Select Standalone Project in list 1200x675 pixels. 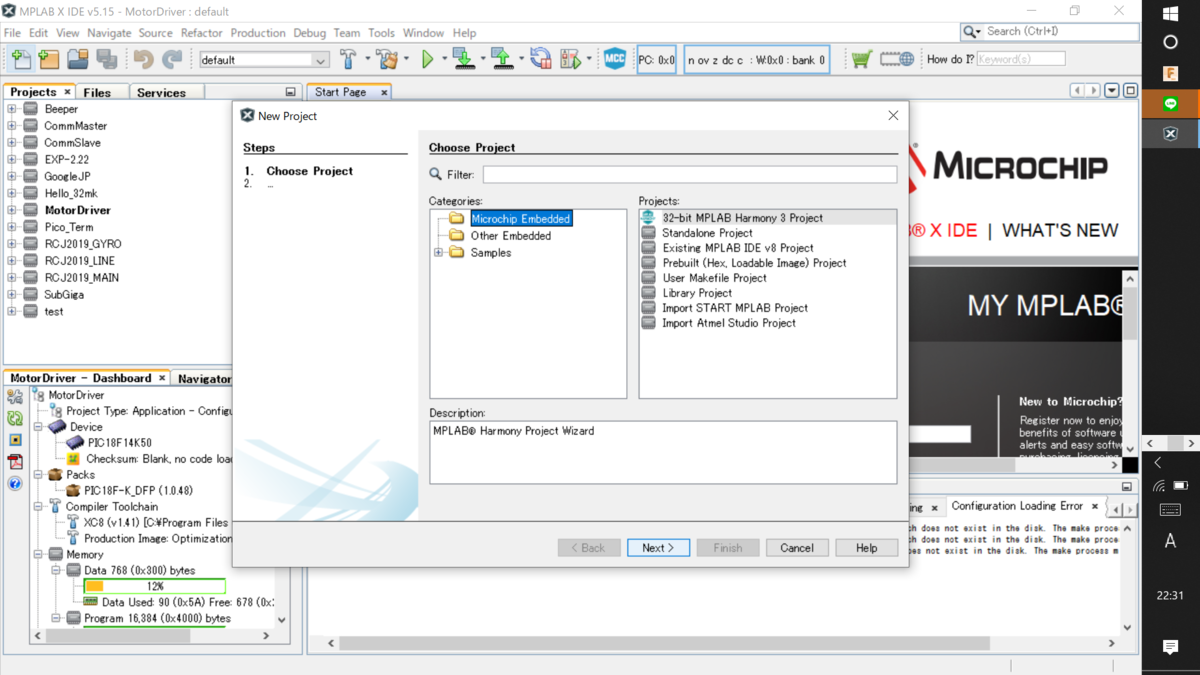(x=707, y=233)
